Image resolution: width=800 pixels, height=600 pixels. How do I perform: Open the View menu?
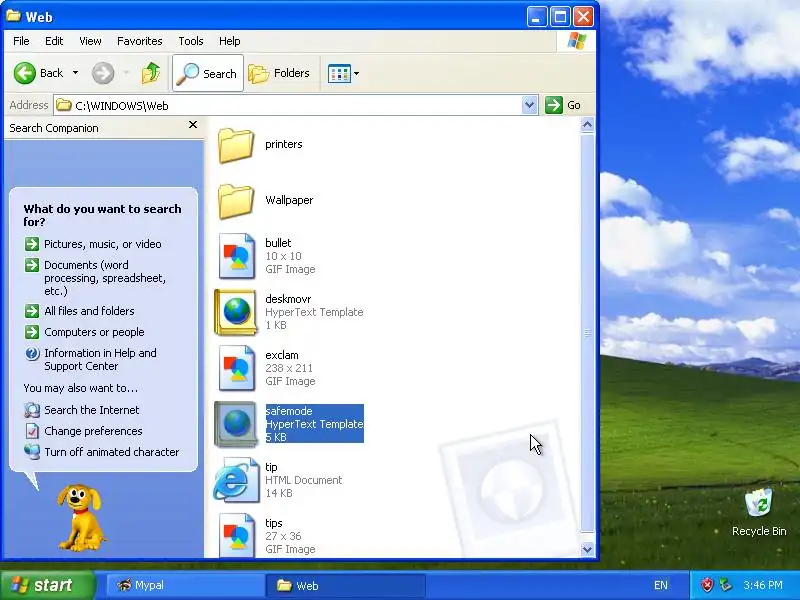click(90, 41)
